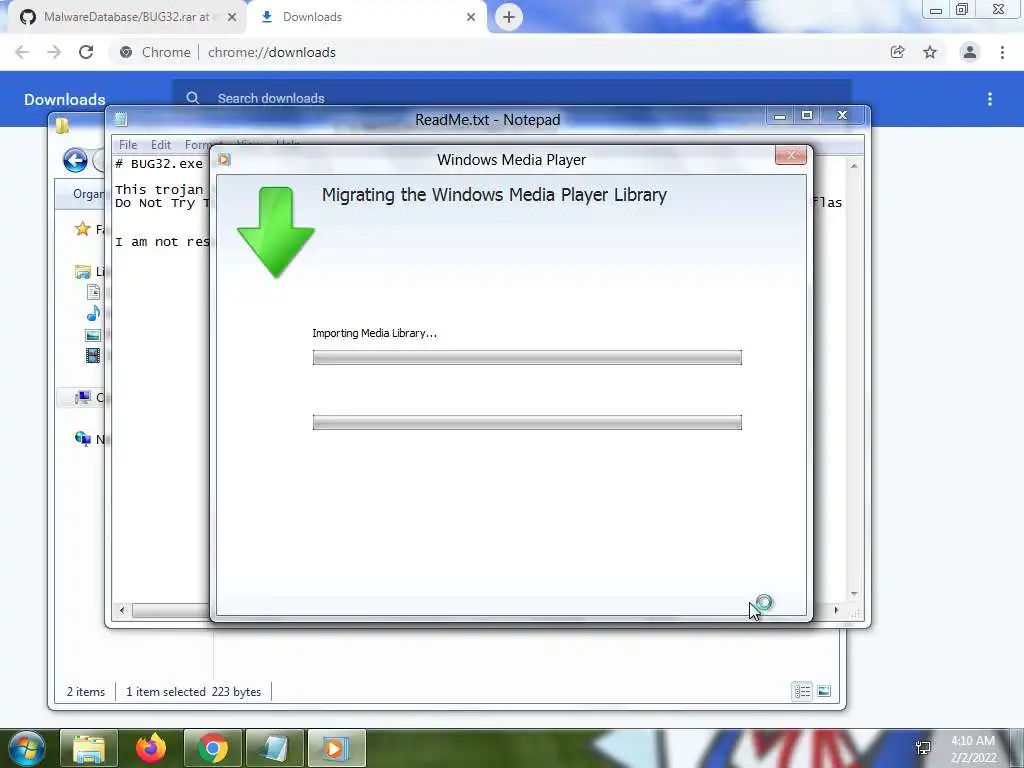This screenshot has height=768, width=1024.
Task: Switch to Notepad from the taskbar
Action: point(275,748)
